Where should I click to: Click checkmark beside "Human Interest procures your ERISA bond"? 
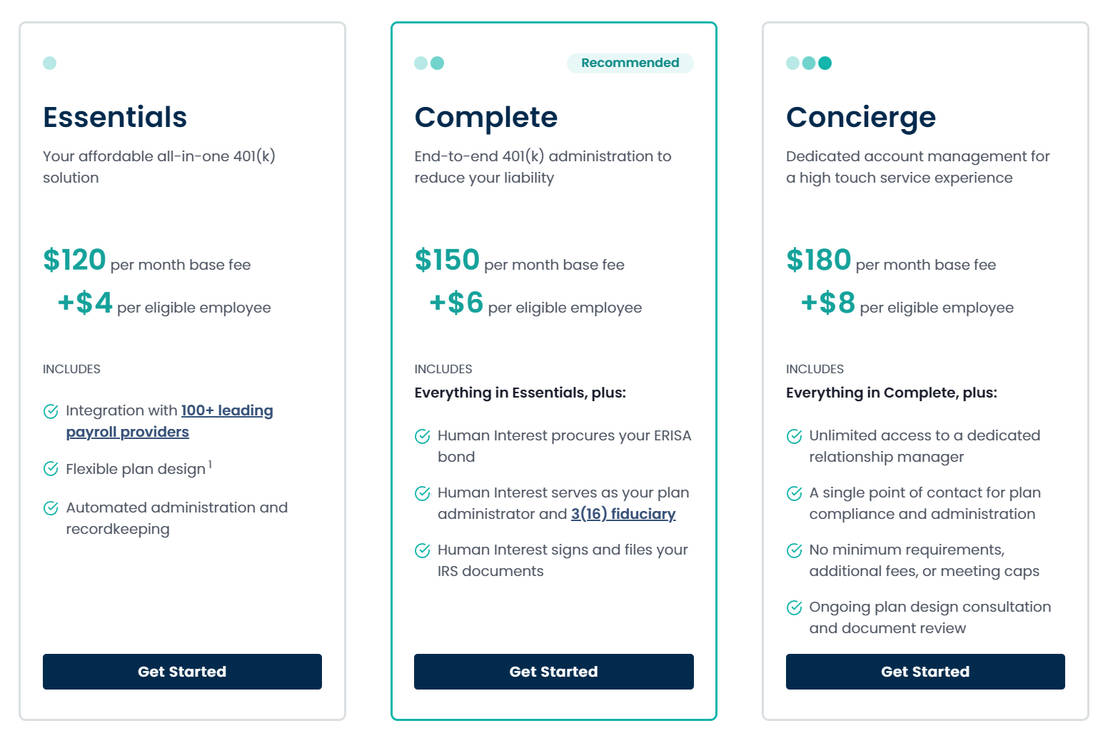pos(421,436)
